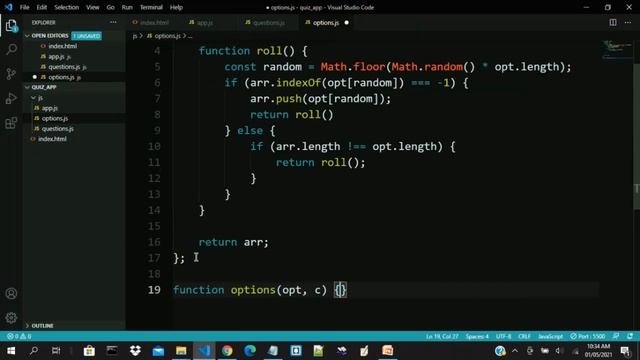Open the Search view in activity bar

pyautogui.click(x=11, y=50)
